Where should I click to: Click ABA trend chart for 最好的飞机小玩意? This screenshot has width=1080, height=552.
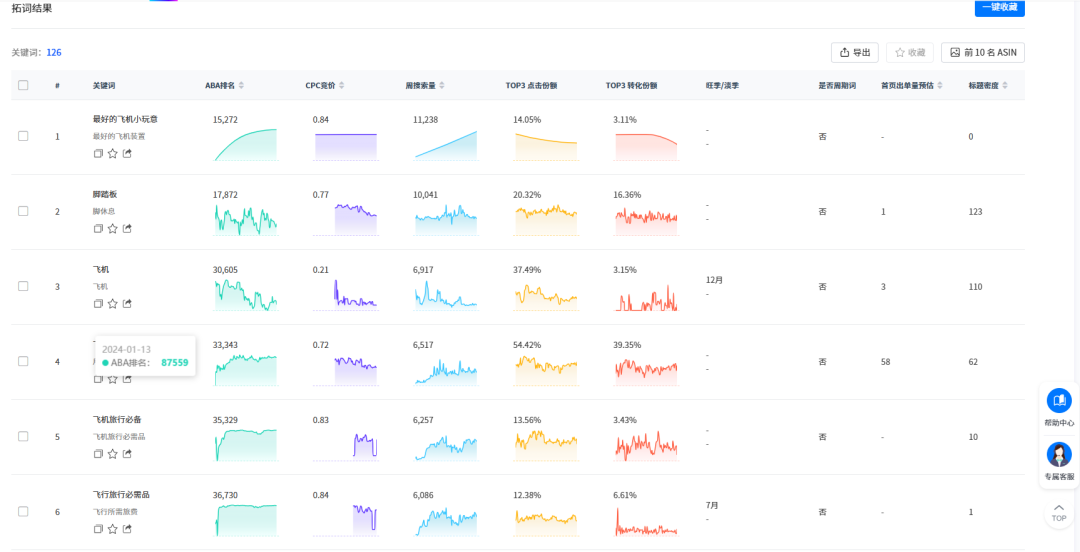coord(245,145)
